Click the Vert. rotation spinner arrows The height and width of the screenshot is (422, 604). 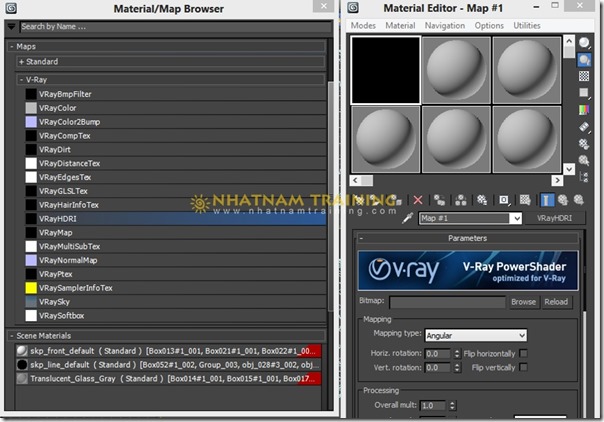tap(457, 368)
